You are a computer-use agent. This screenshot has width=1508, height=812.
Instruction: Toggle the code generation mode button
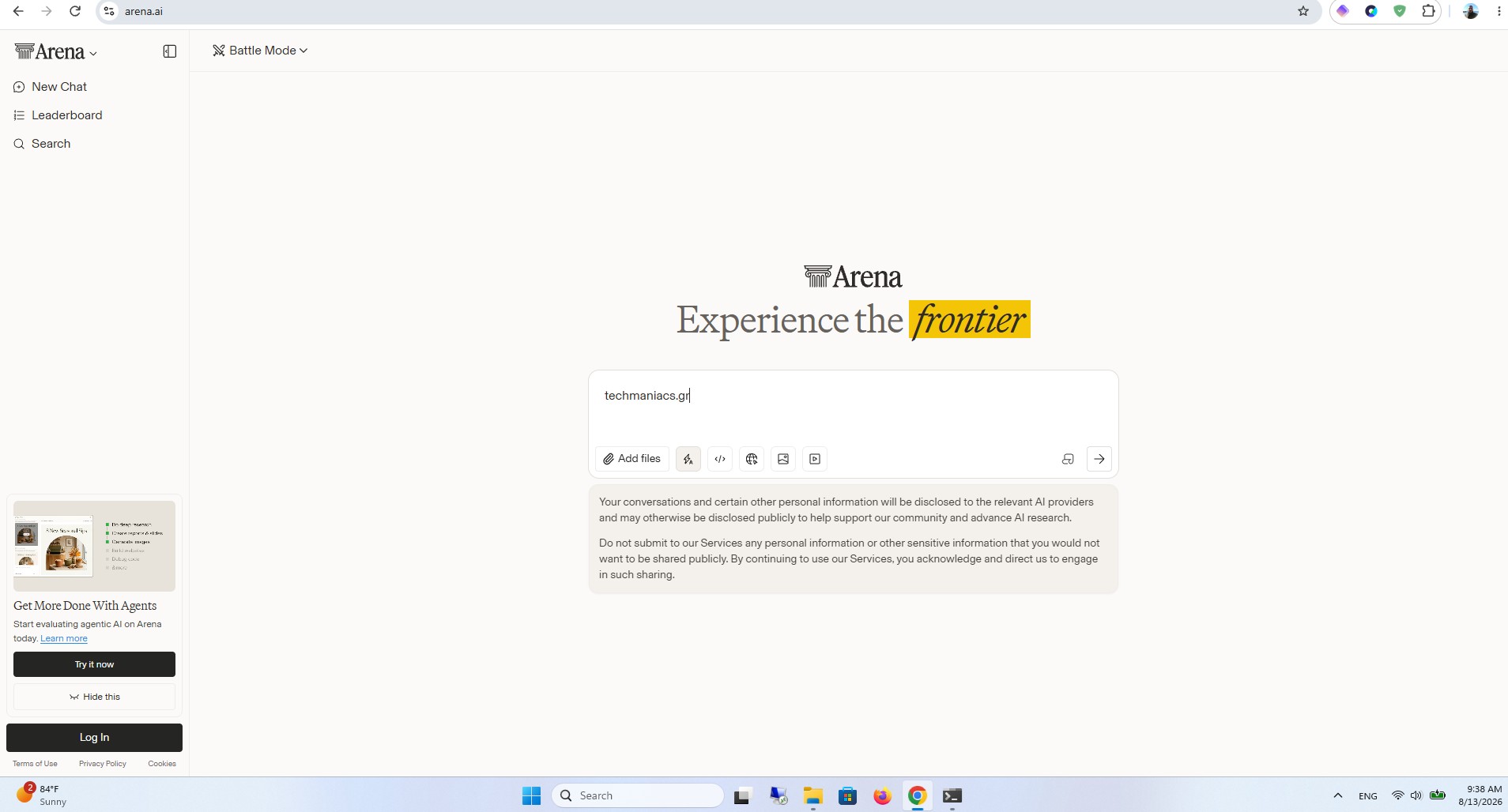[720, 459]
